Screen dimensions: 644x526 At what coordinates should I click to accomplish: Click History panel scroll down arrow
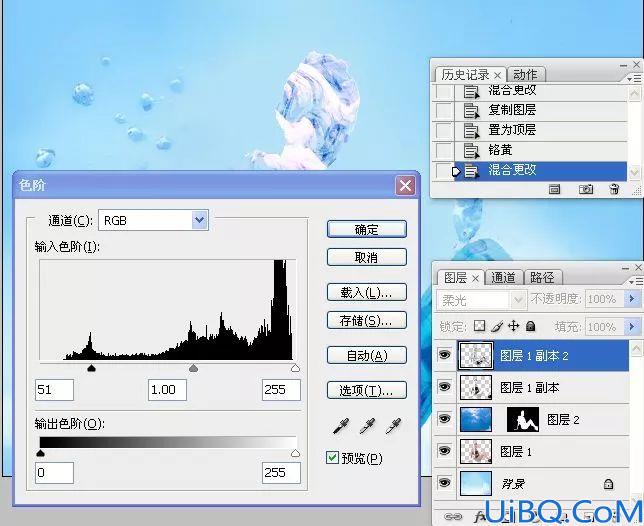(x=635, y=172)
